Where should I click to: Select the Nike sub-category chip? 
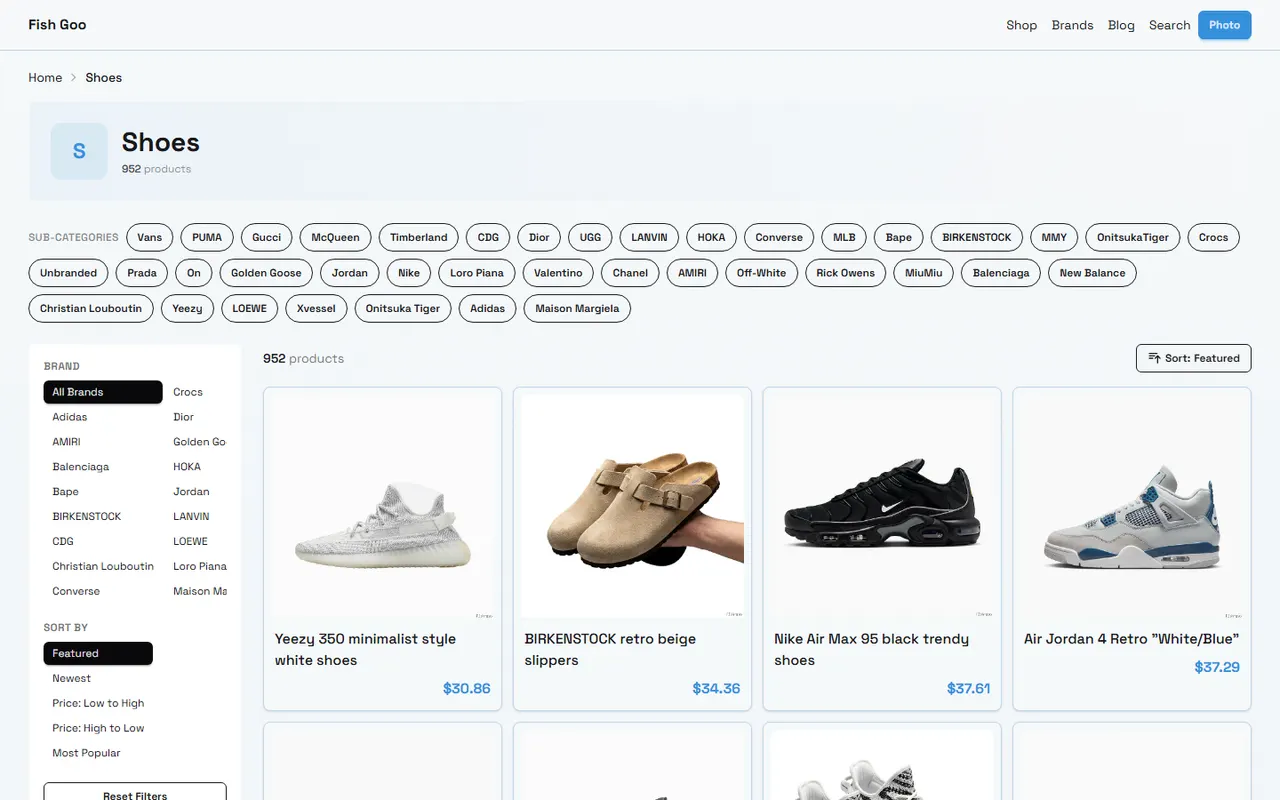pyautogui.click(x=409, y=273)
